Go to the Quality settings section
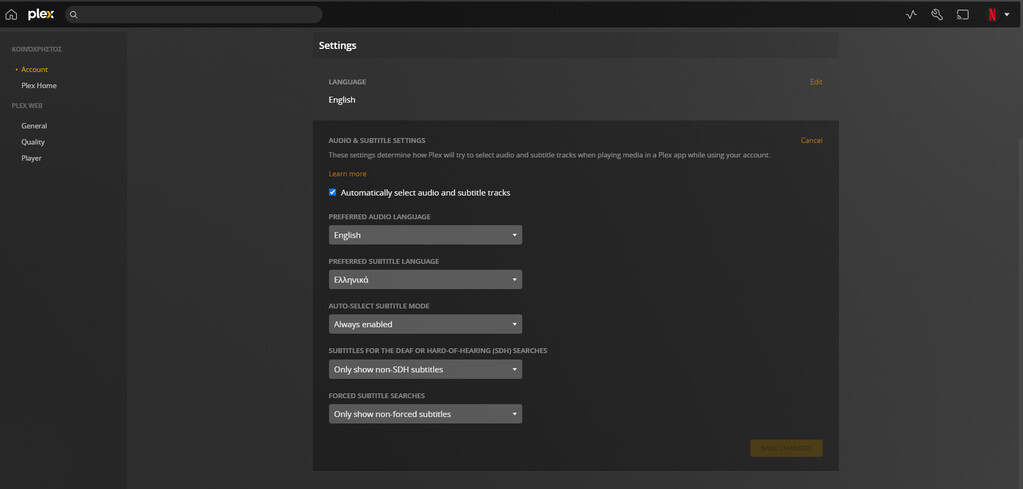This screenshot has width=1023, height=489. [33, 142]
